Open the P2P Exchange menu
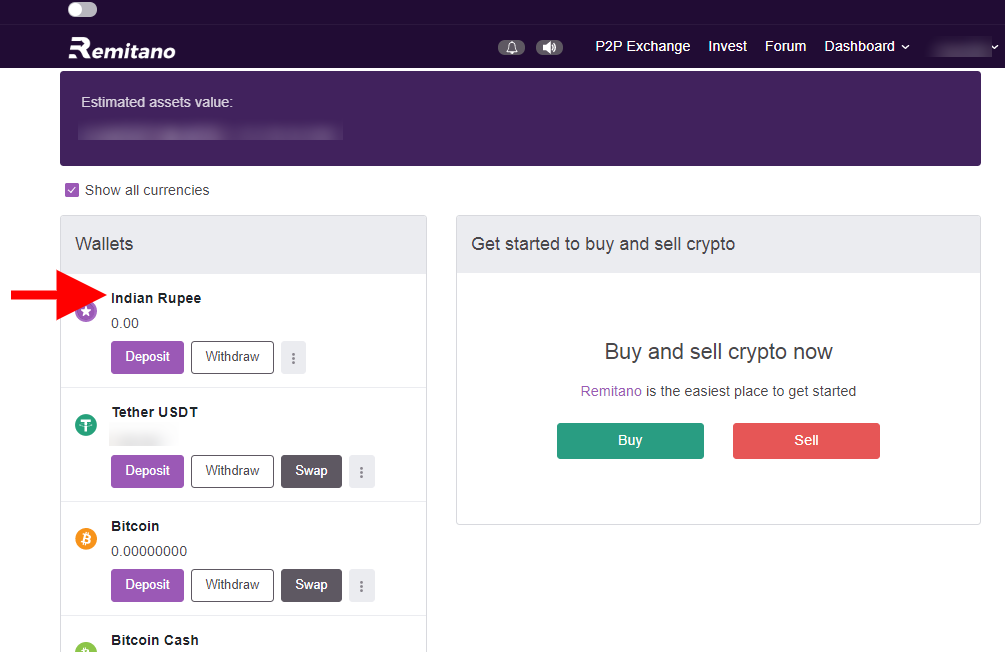 (x=642, y=46)
